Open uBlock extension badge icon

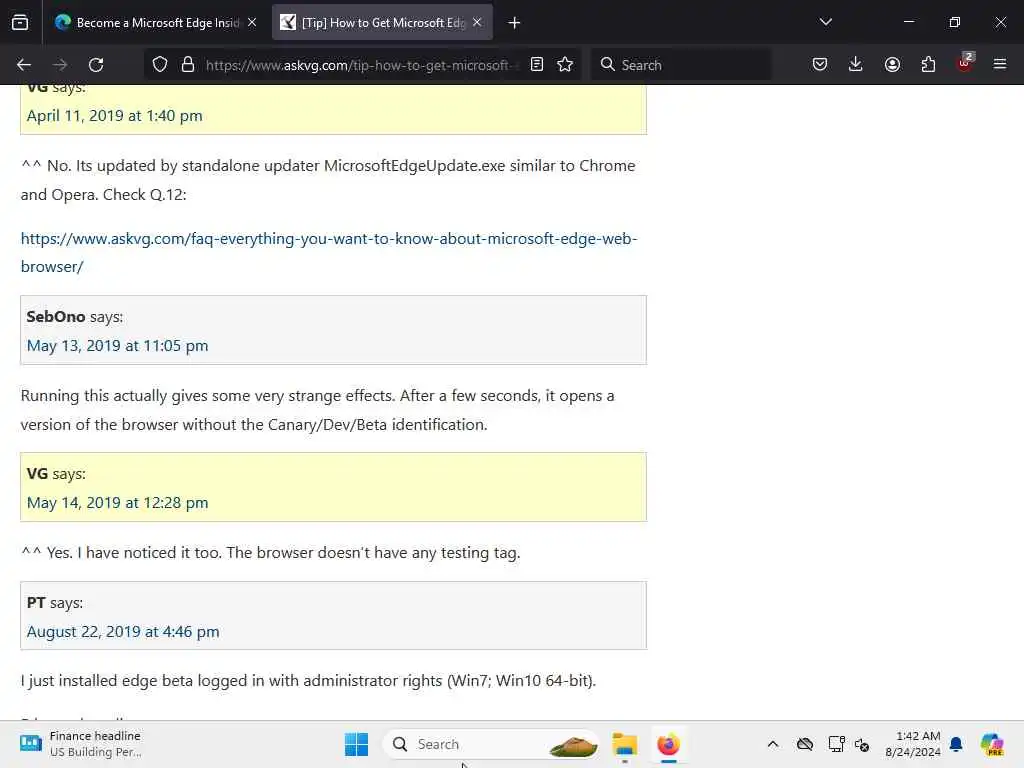[965, 63]
